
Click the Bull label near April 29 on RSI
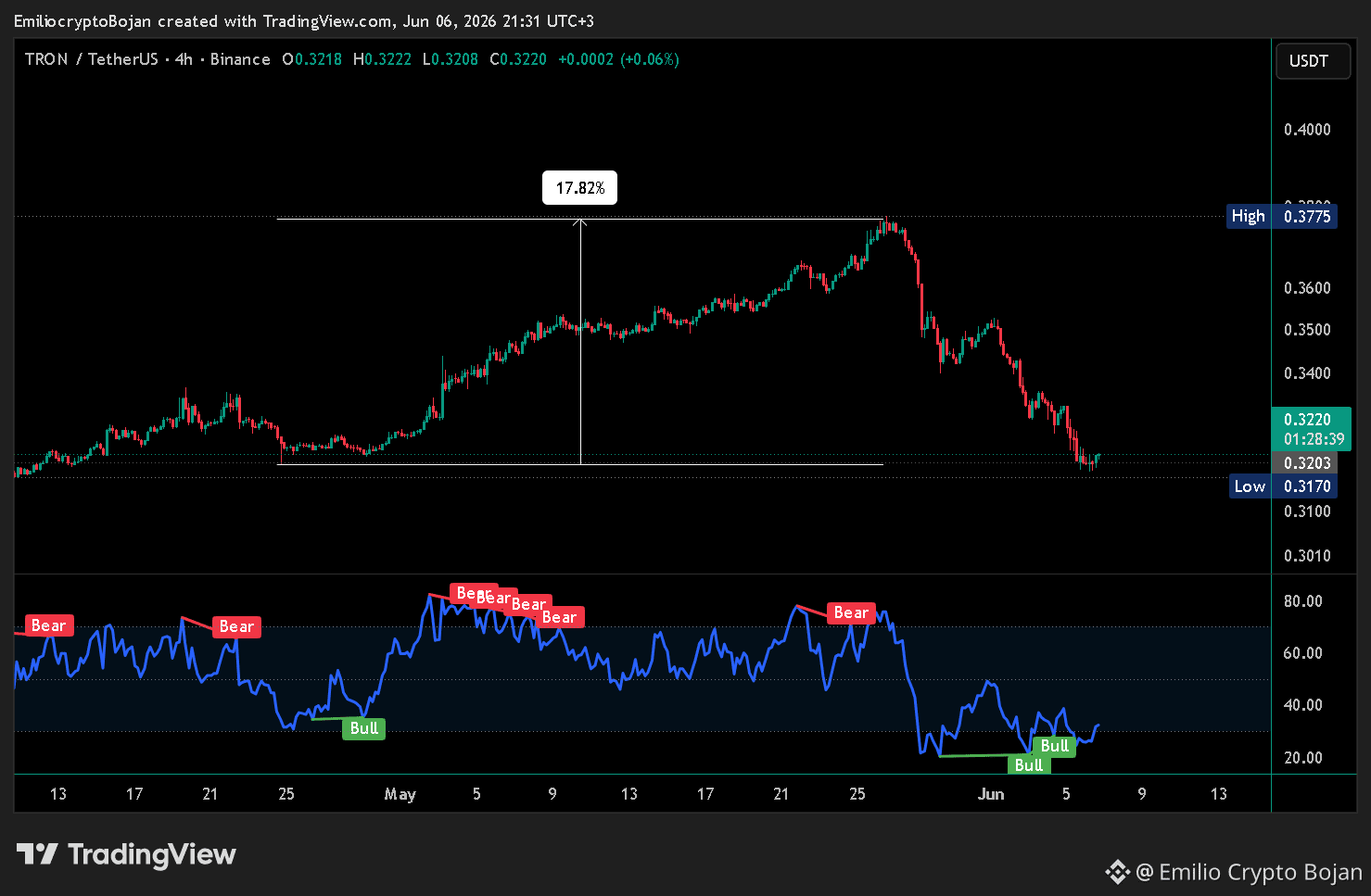coord(364,728)
